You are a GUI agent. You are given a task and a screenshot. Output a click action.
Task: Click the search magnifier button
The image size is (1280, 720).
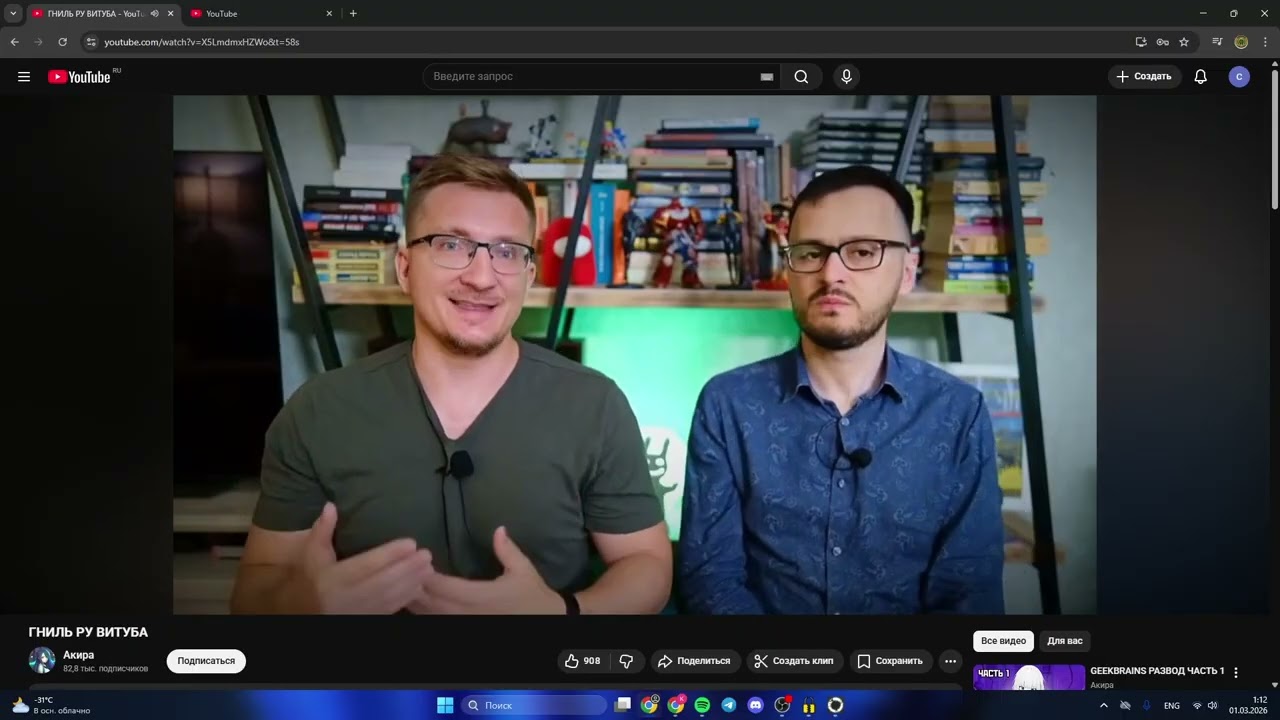[x=801, y=77]
